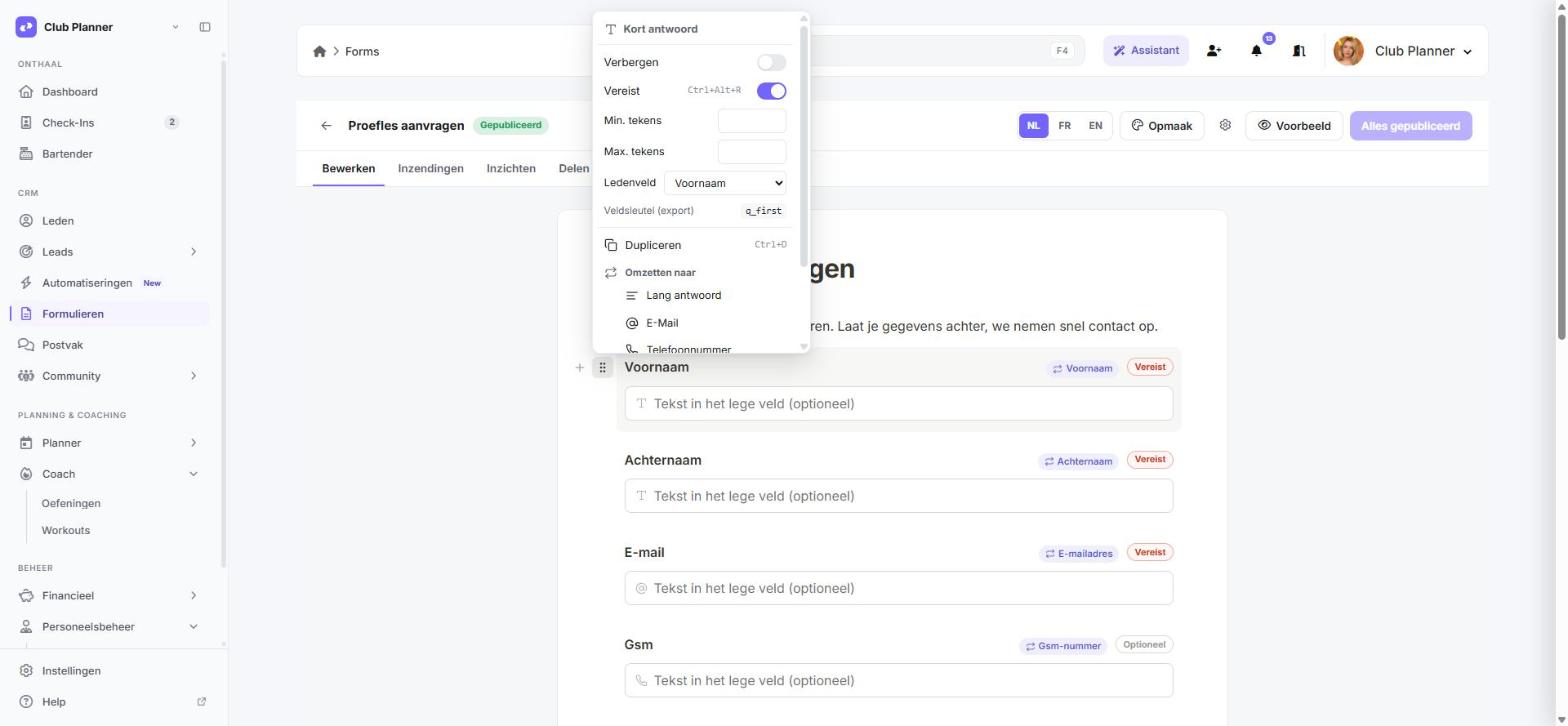1568x726 pixels.
Task: Click the sidebar collapse panel icon
Action: click(x=205, y=27)
